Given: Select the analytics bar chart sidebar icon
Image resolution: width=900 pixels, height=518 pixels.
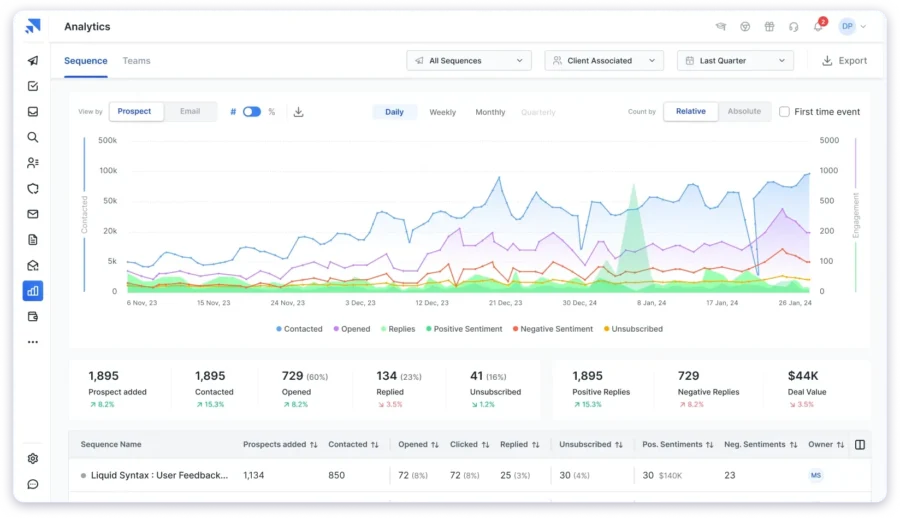Looking at the screenshot, I should click(33, 291).
